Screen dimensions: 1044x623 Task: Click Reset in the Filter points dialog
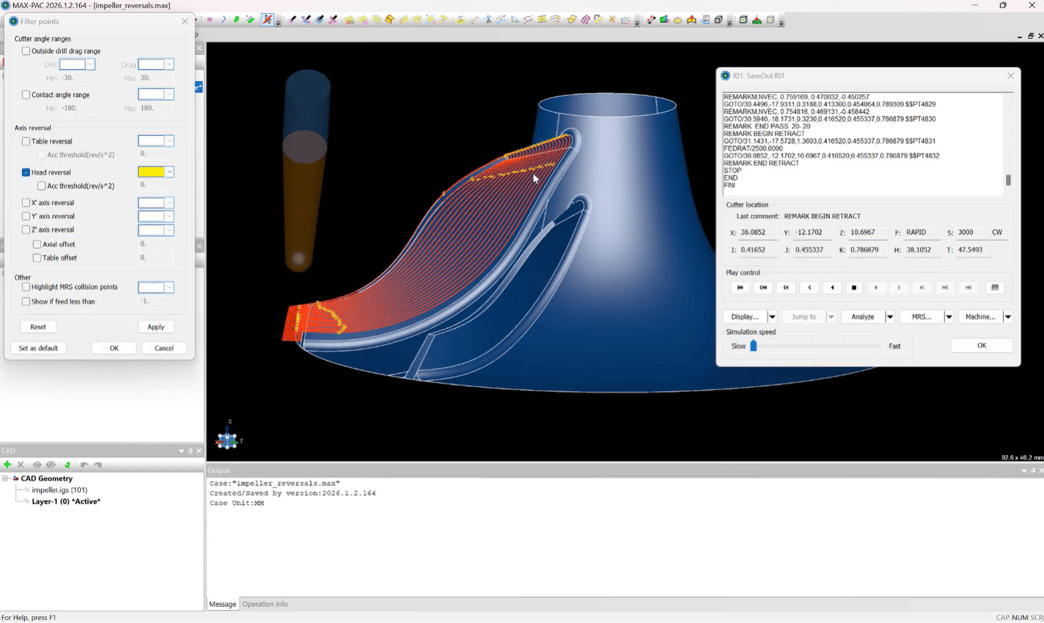38,327
